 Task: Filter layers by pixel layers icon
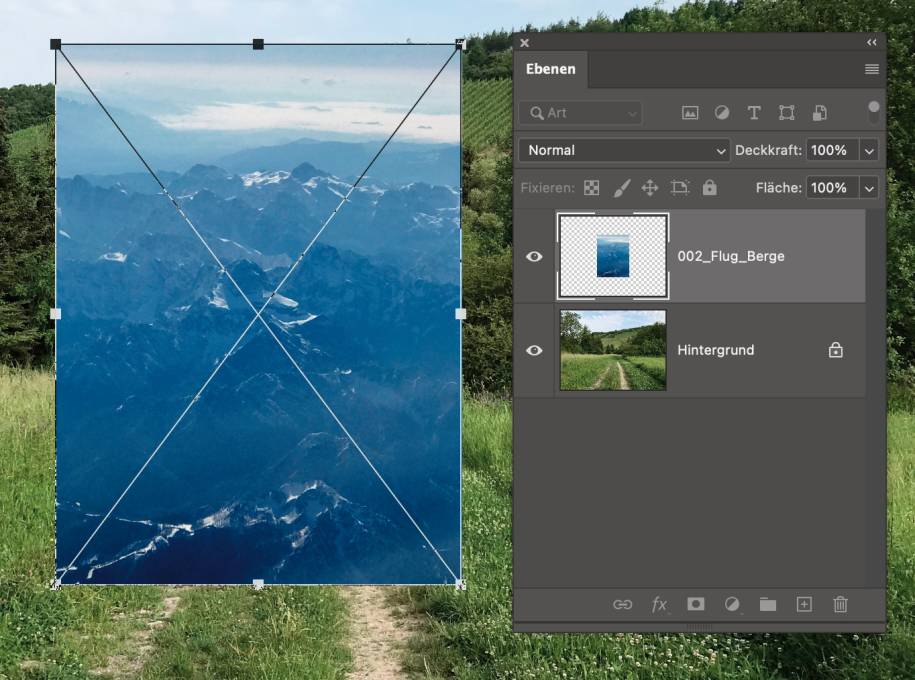(x=690, y=113)
